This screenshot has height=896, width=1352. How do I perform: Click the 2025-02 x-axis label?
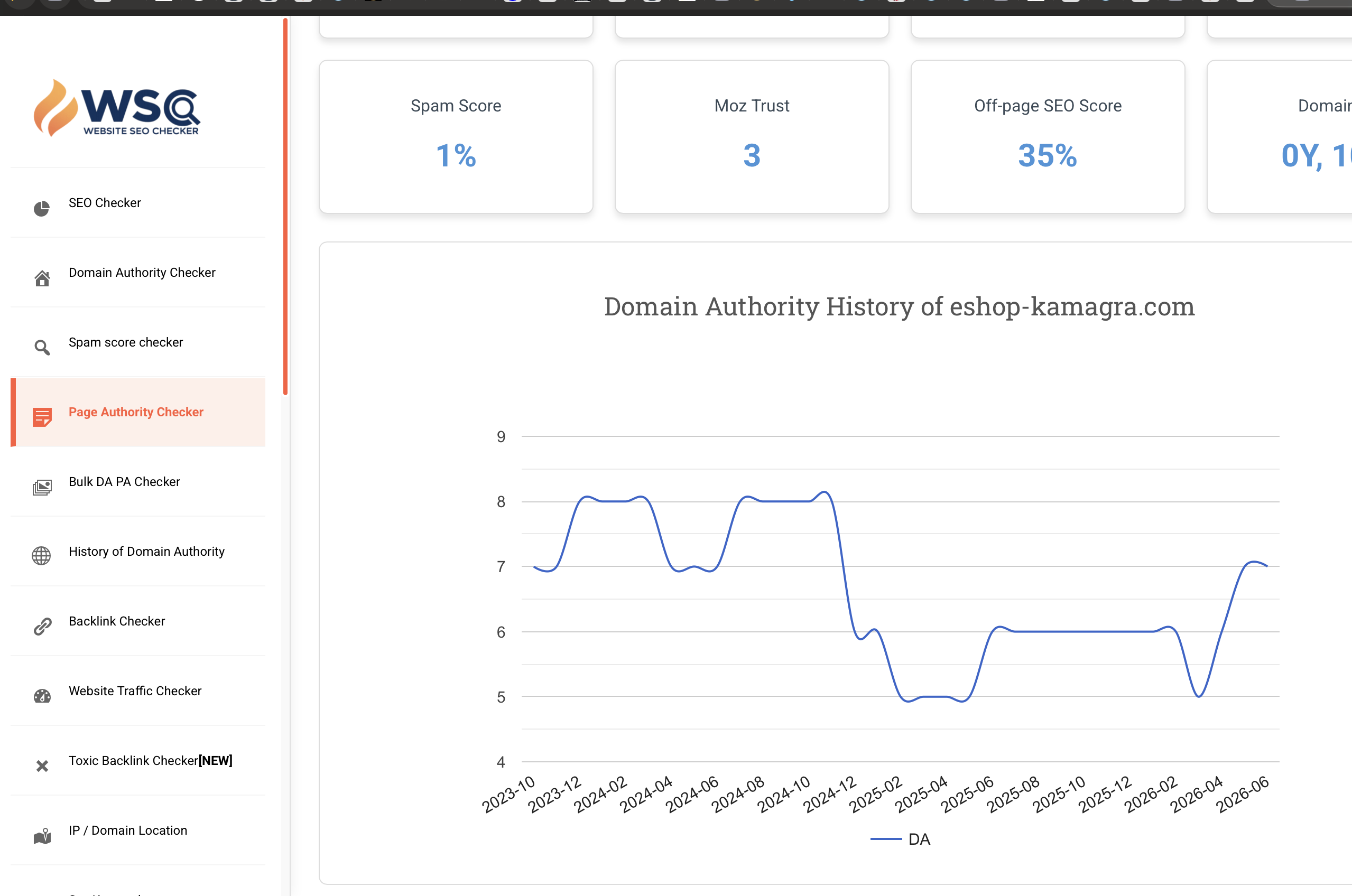(x=875, y=794)
